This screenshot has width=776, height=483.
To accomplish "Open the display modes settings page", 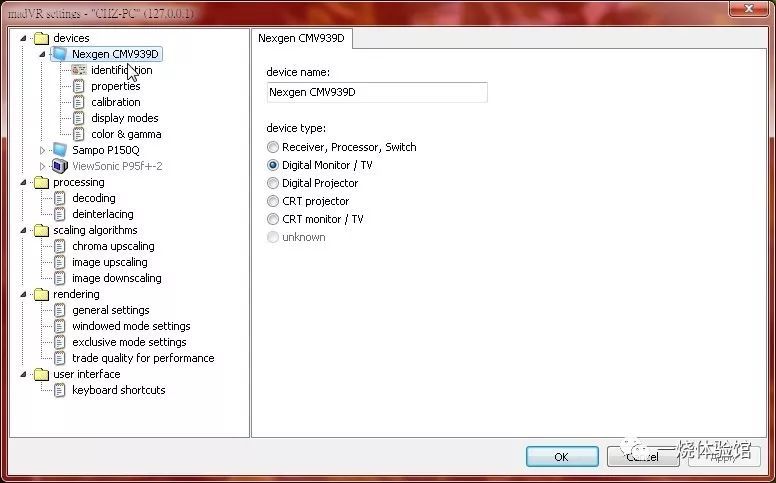I will point(125,118).
